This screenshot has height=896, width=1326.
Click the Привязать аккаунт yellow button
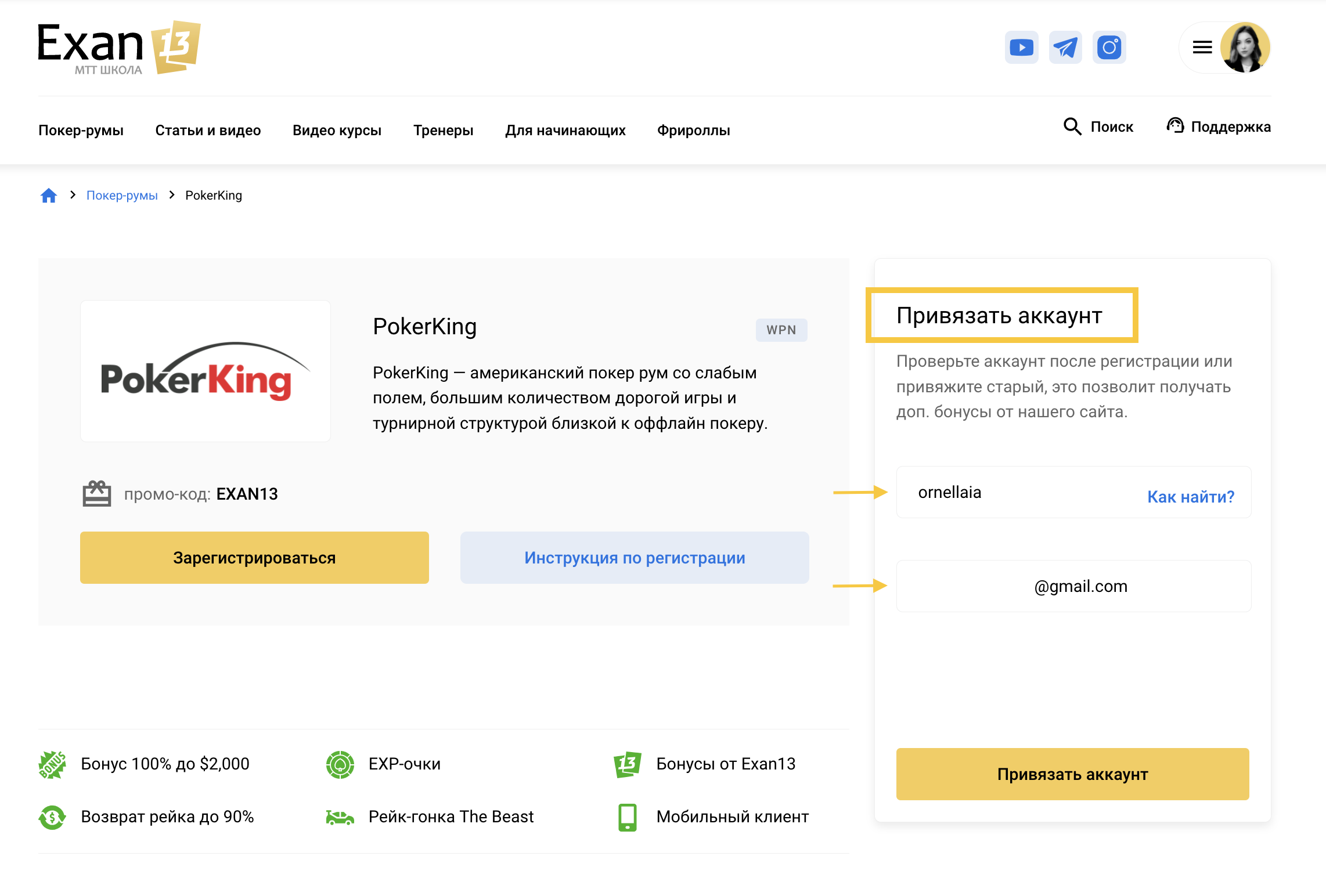click(x=1073, y=774)
